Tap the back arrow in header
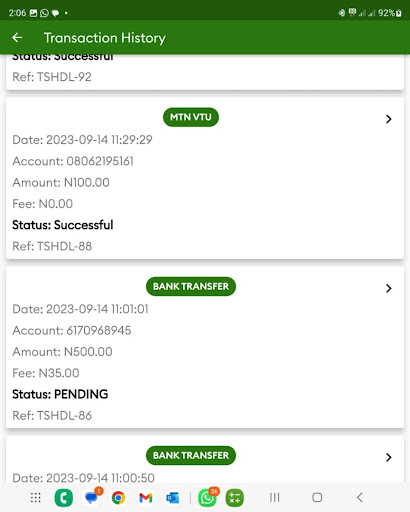410x512 pixels. [x=17, y=38]
